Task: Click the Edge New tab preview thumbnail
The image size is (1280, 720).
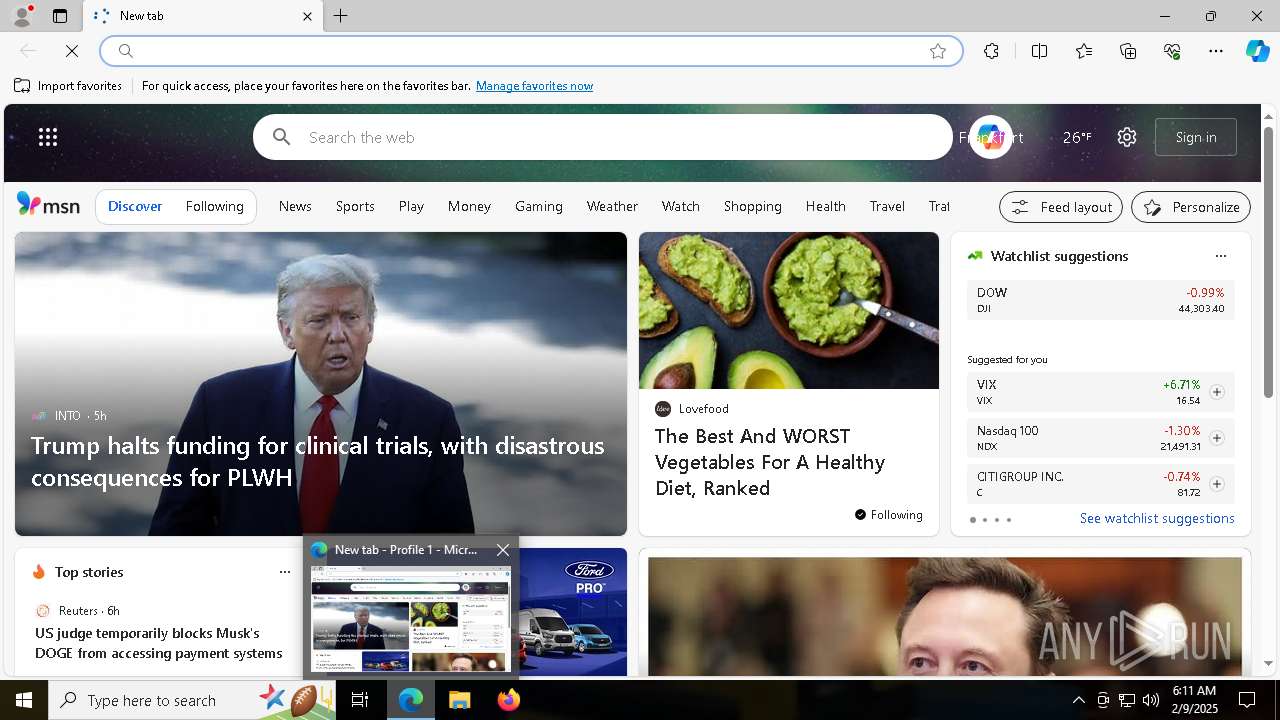Action: pos(411,620)
